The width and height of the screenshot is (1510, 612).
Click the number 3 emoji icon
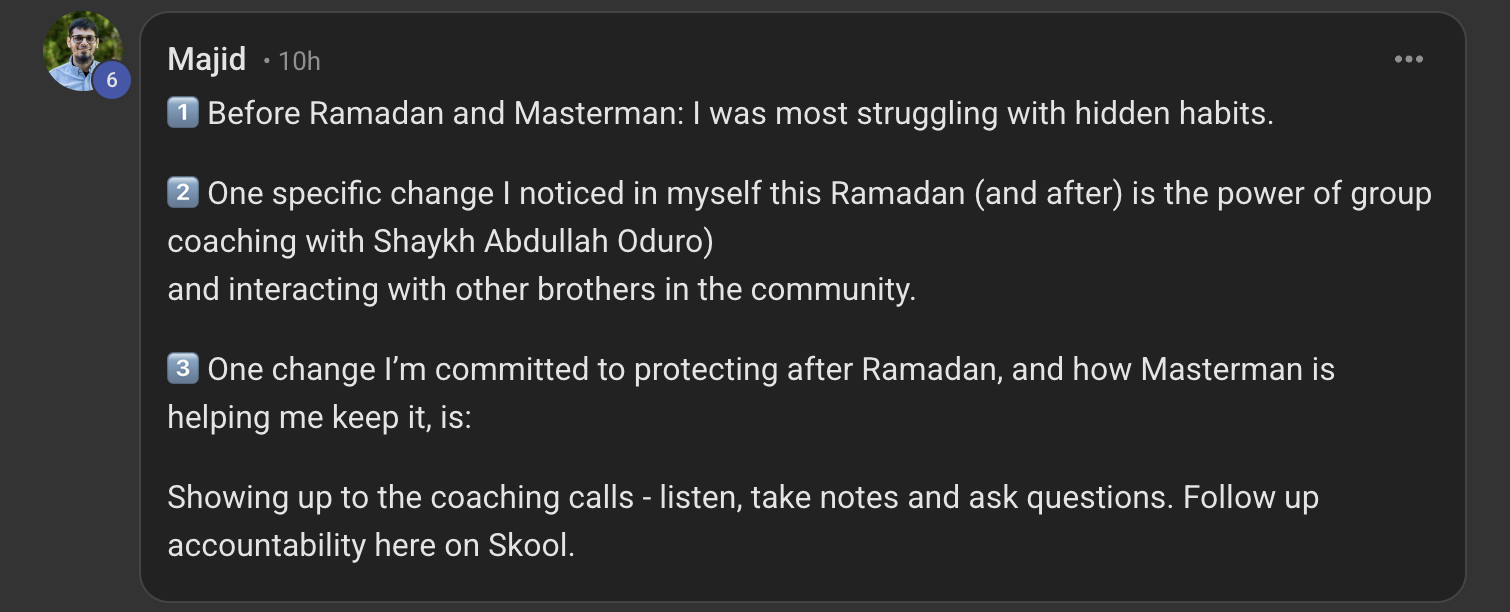pyautogui.click(x=182, y=369)
